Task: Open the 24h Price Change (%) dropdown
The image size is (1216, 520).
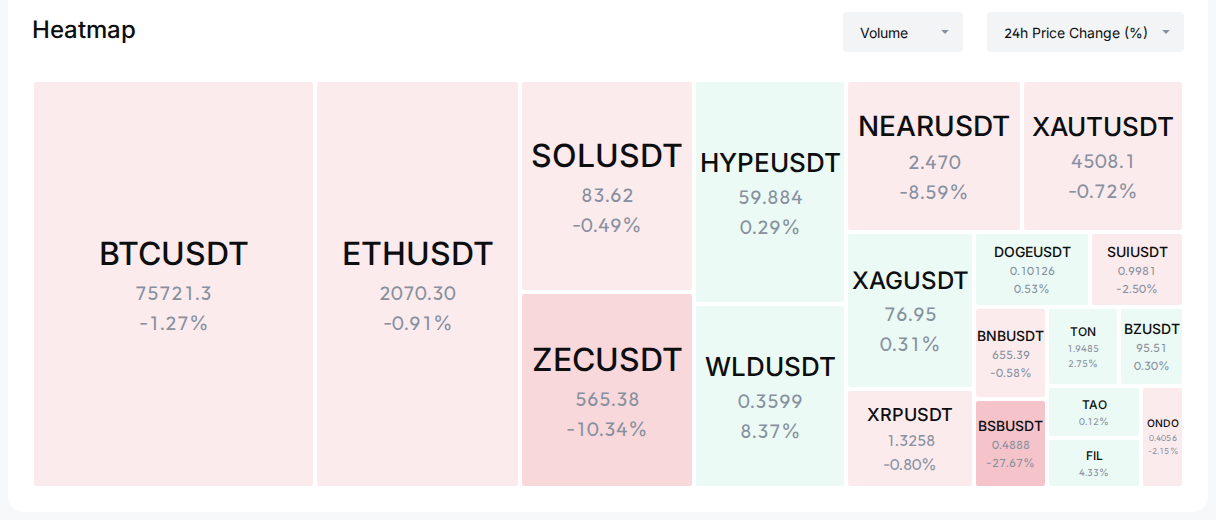Action: click(x=1085, y=32)
